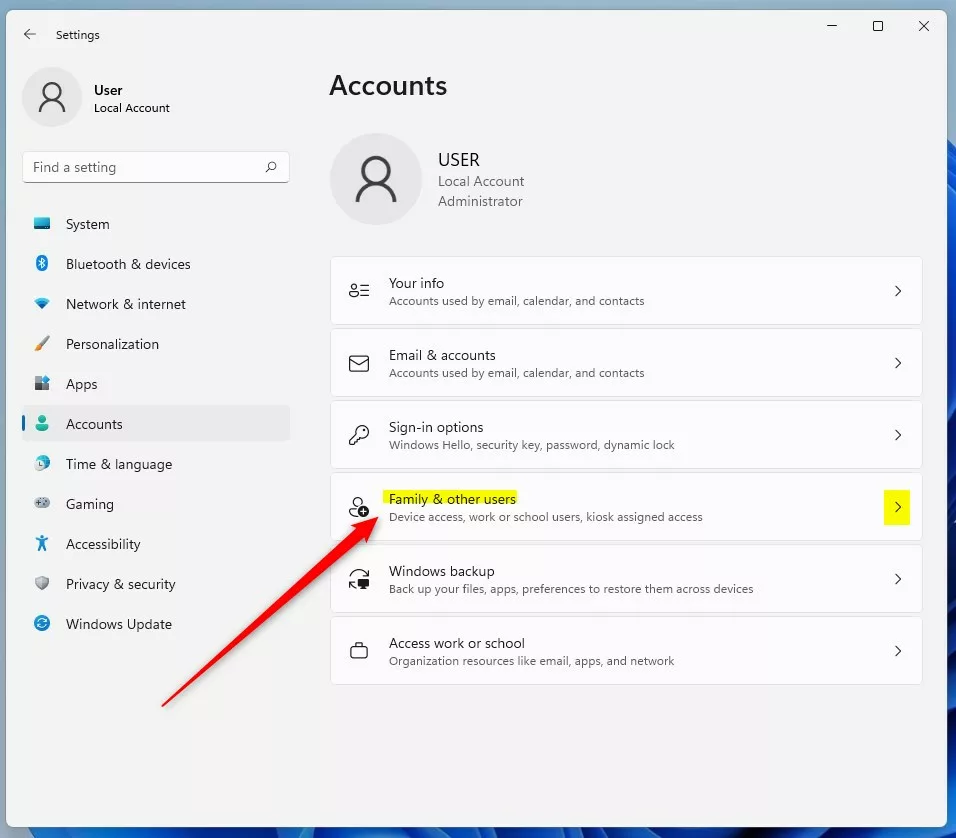Click the chevron next to Your info
956x838 pixels.
[x=897, y=291]
